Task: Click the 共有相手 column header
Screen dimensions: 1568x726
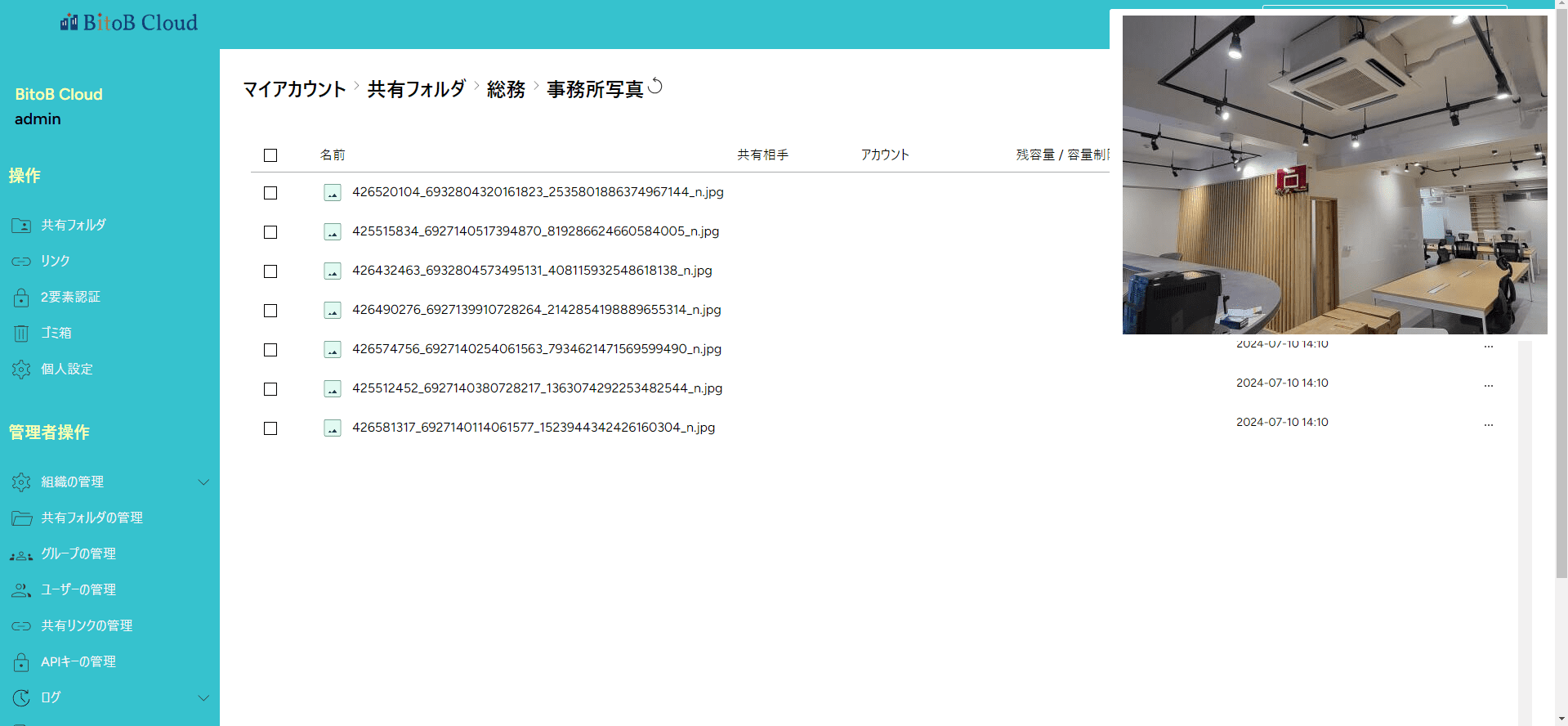Action: (762, 155)
